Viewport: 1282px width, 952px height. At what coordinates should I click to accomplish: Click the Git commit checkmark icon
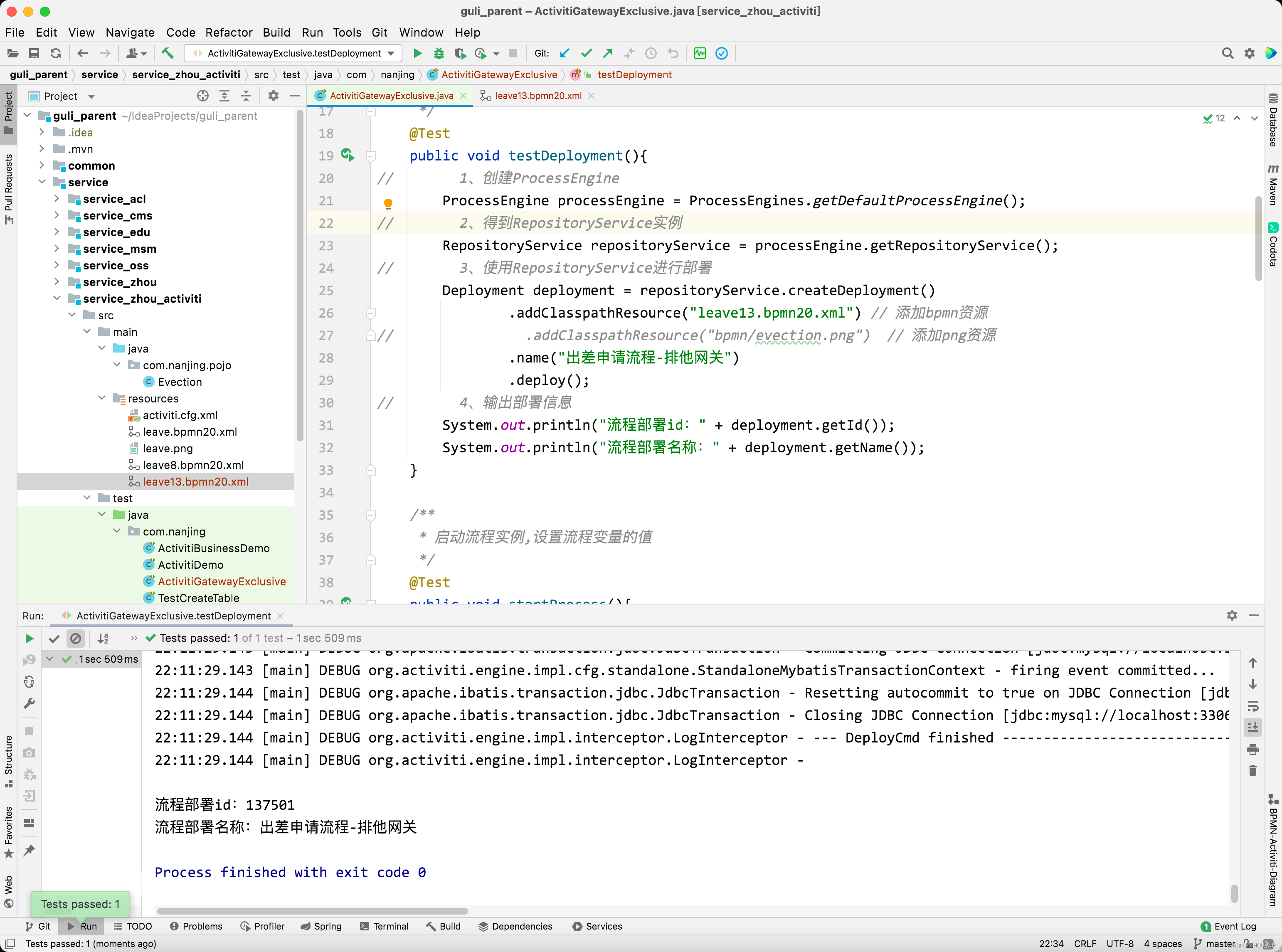tap(587, 54)
